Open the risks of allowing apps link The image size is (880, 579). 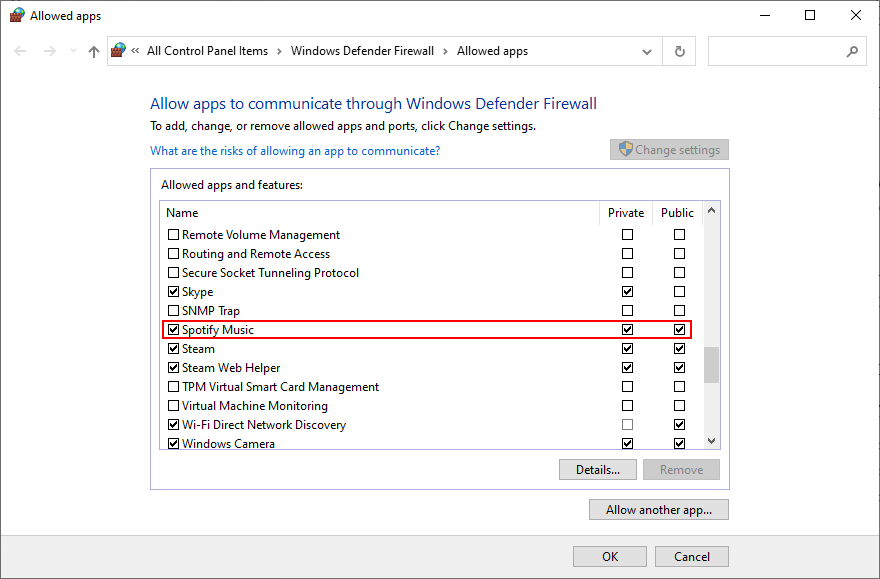[295, 151]
